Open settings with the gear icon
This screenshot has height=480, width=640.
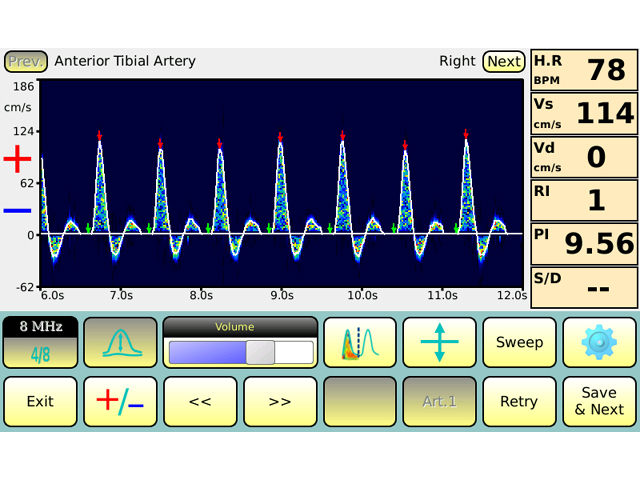tap(599, 343)
